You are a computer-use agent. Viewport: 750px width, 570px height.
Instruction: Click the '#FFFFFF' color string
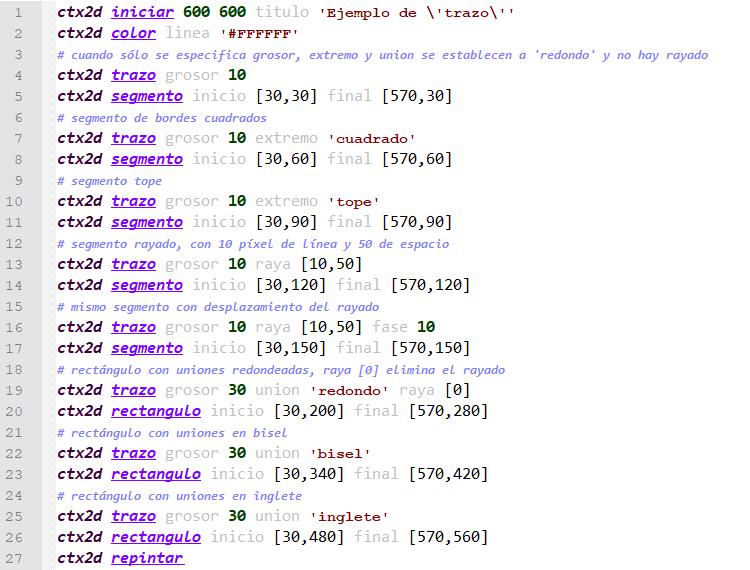(259, 34)
